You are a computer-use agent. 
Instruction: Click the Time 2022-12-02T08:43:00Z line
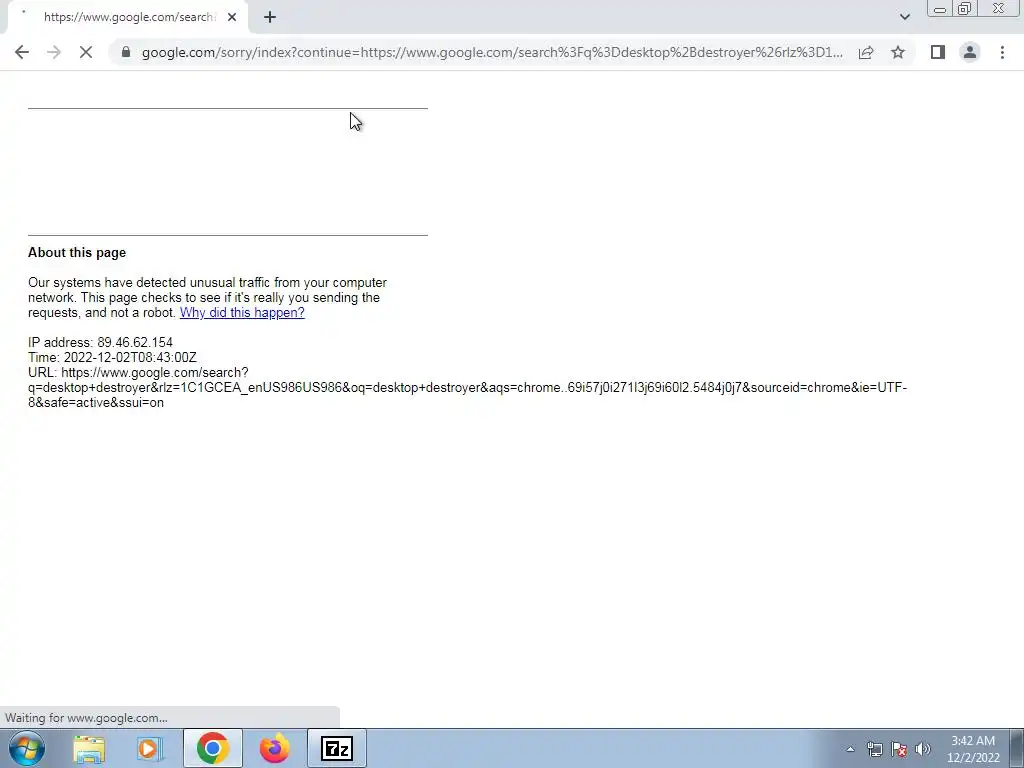pyautogui.click(x=112, y=357)
